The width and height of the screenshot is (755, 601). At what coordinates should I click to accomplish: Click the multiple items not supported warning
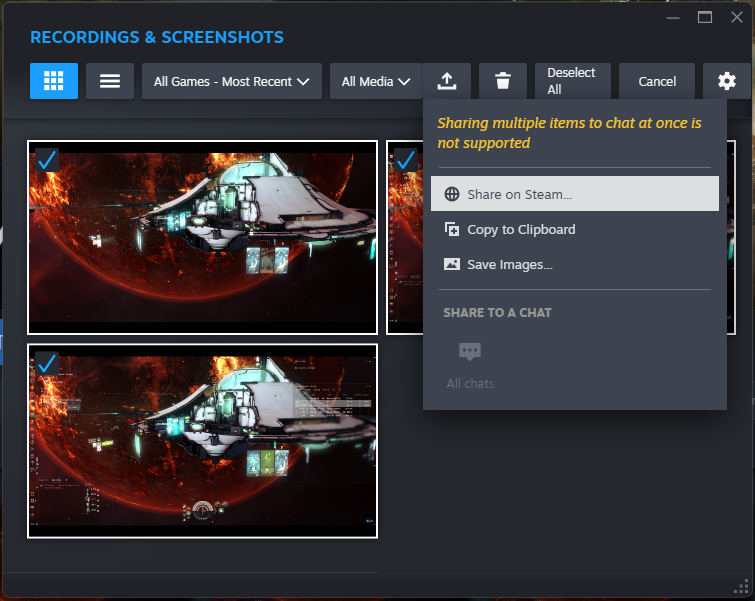(x=569, y=133)
